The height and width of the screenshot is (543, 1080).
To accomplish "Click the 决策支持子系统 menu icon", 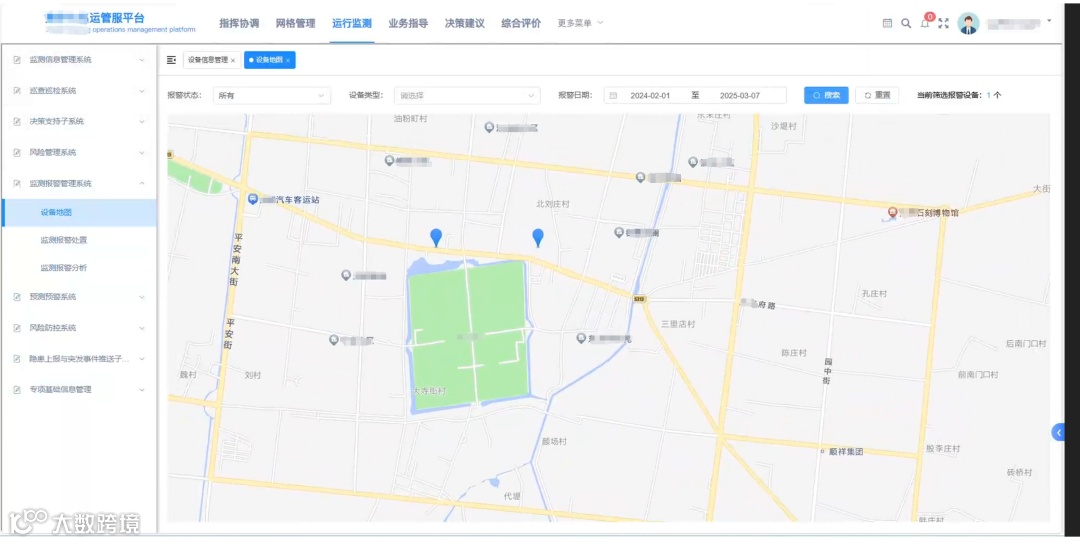I will pos(17,121).
